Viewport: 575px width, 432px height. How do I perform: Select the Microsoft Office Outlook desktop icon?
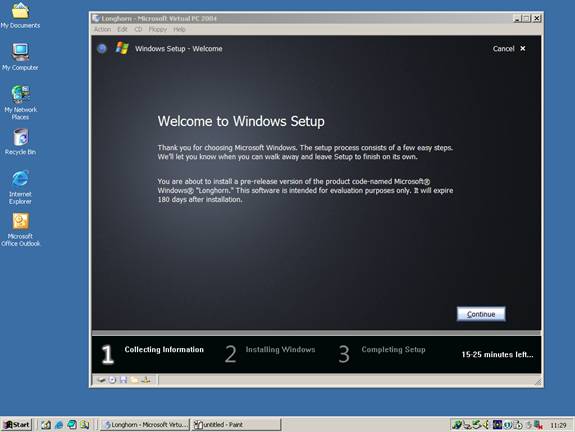pyautogui.click(x=20, y=230)
